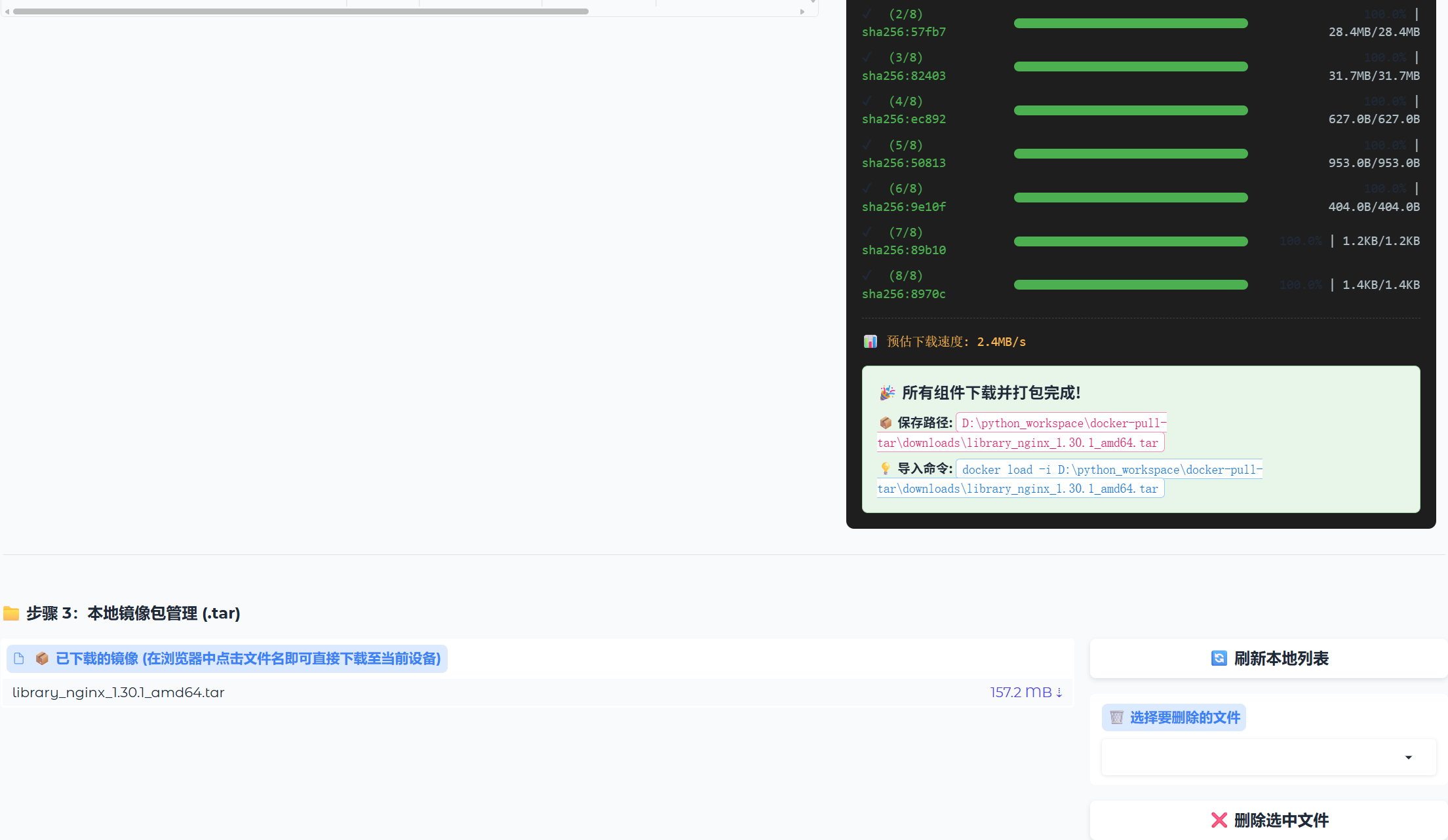Click the 删除选中文件 delete button
1448x840 pixels.
coord(1269,820)
